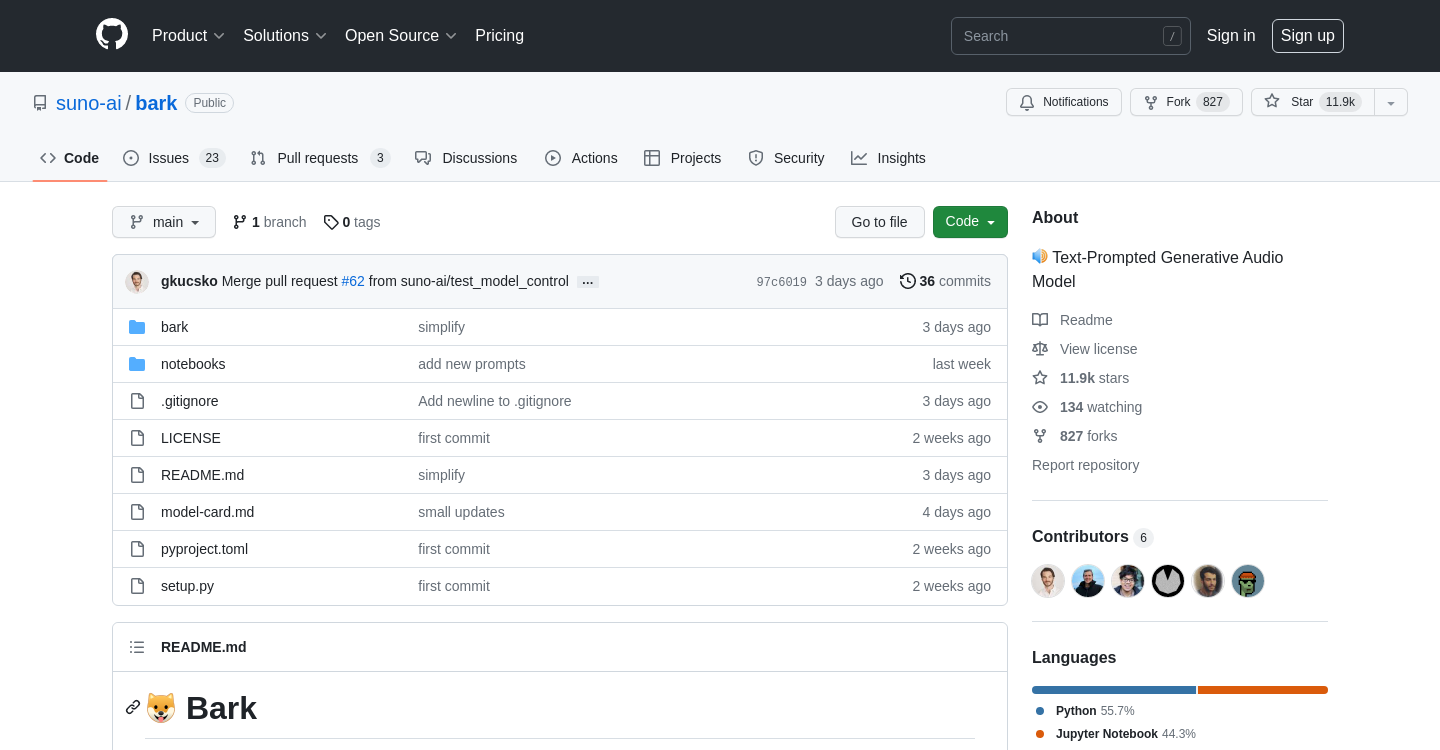Screen dimensions: 1440x750
Task: Click the scales icon next to View license
Action: coord(1040,349)
